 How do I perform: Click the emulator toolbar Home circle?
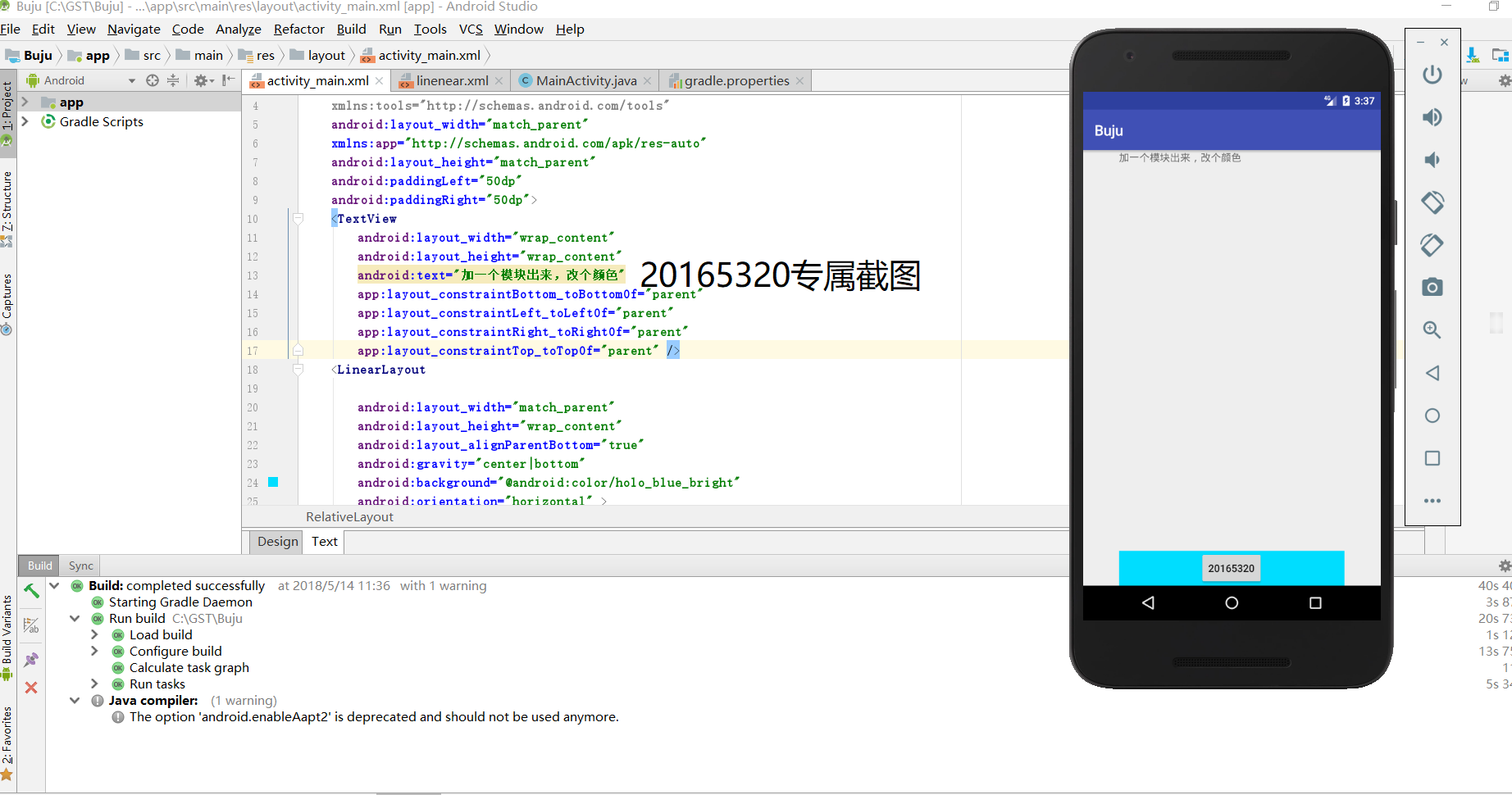[1432, 416]
